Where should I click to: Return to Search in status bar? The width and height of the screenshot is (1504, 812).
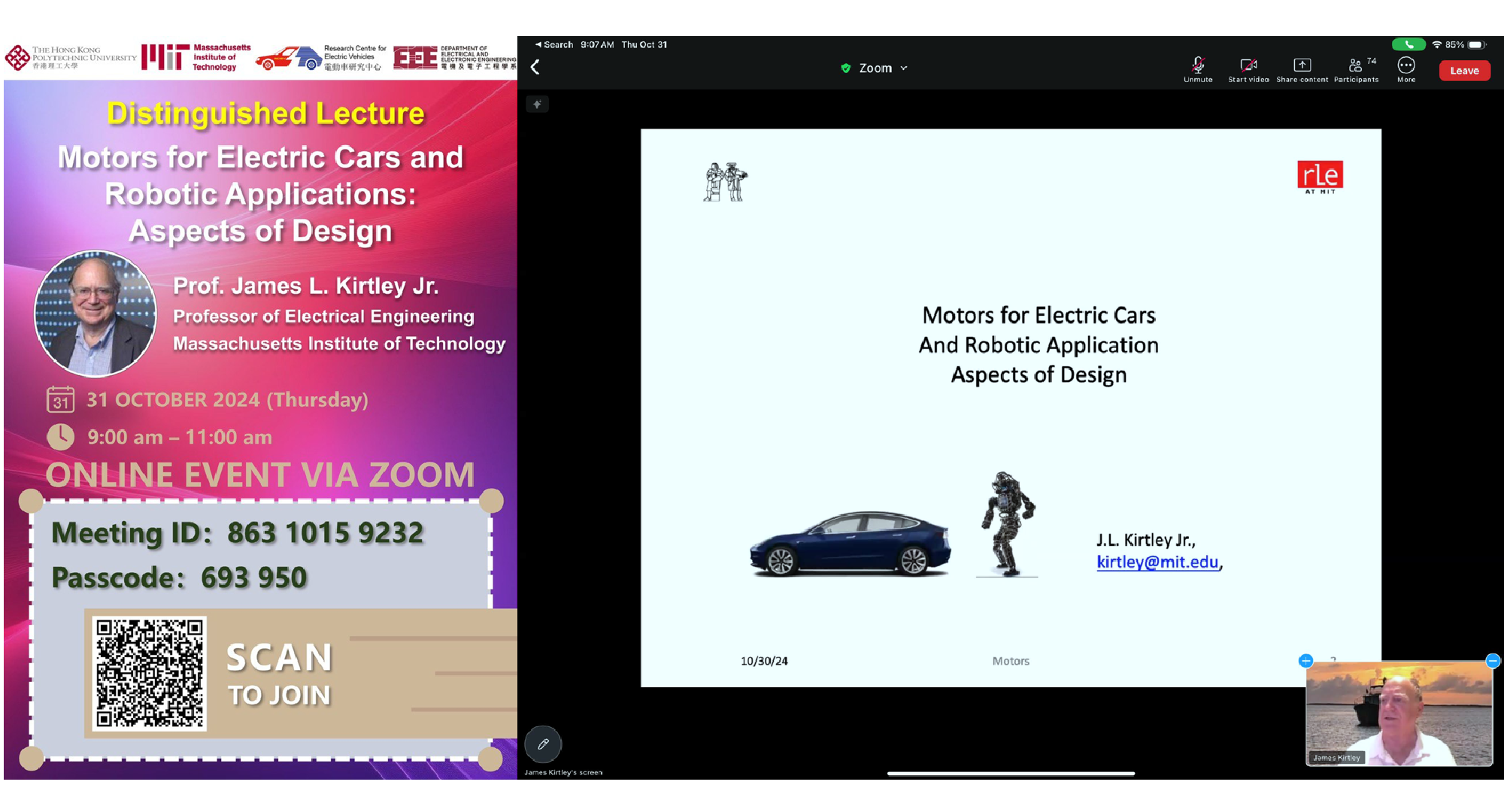pyautogui.click(x=554, y=45)
